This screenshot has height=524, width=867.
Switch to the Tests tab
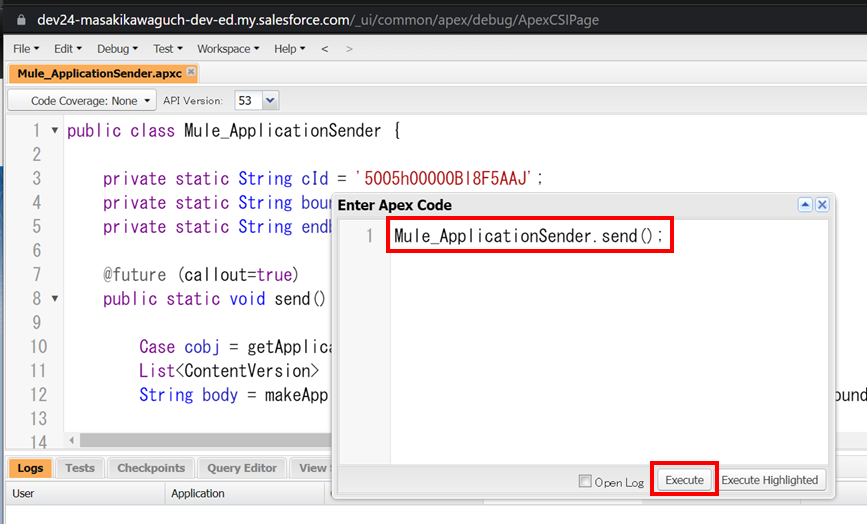coord(80,468)
